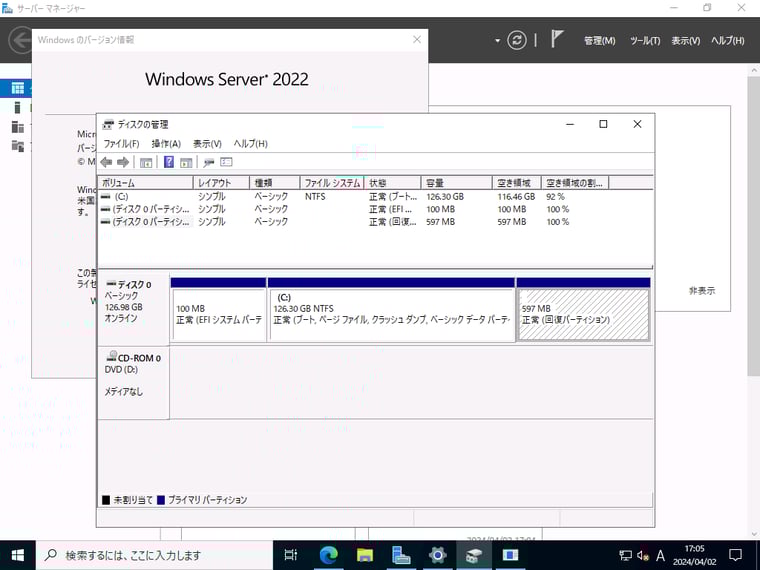Open the action center notification icon

coord(736,555)
